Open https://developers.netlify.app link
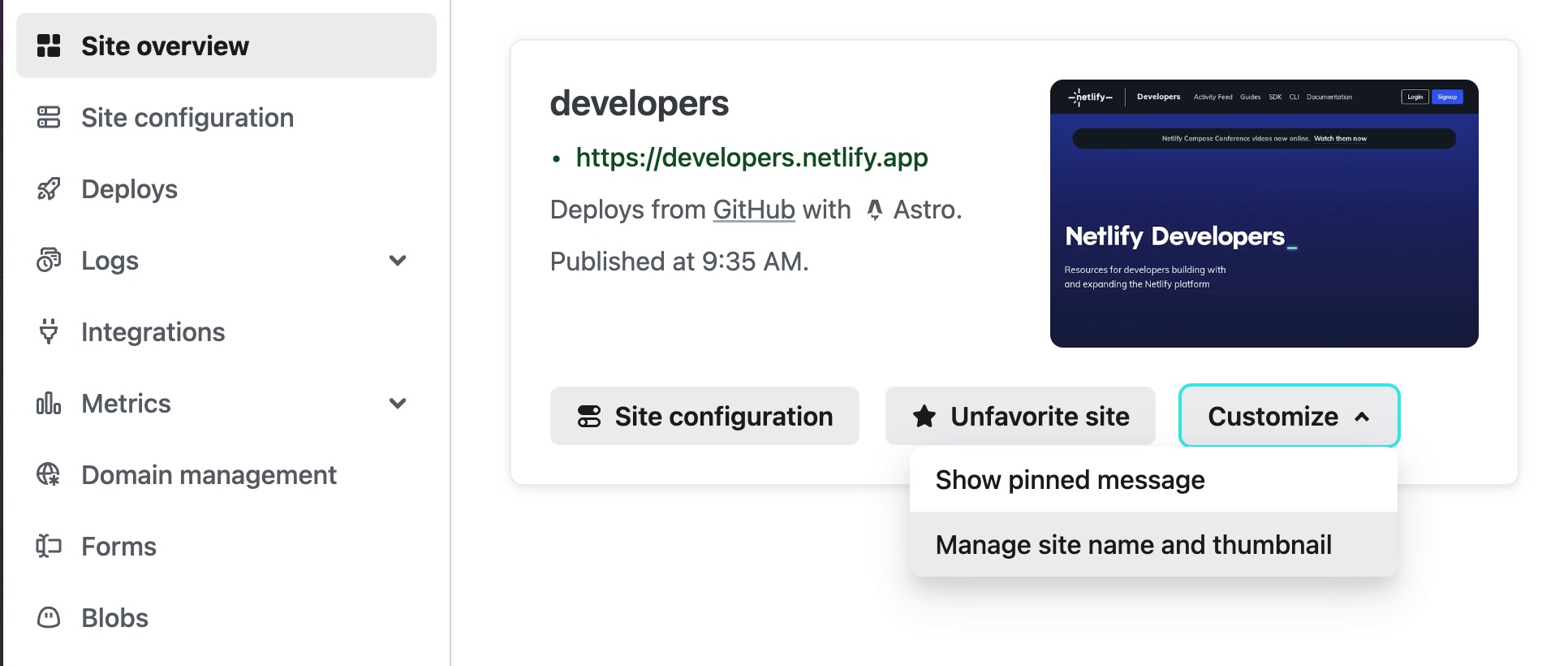Screen dimensions: 1568x666 pos(752,158)
